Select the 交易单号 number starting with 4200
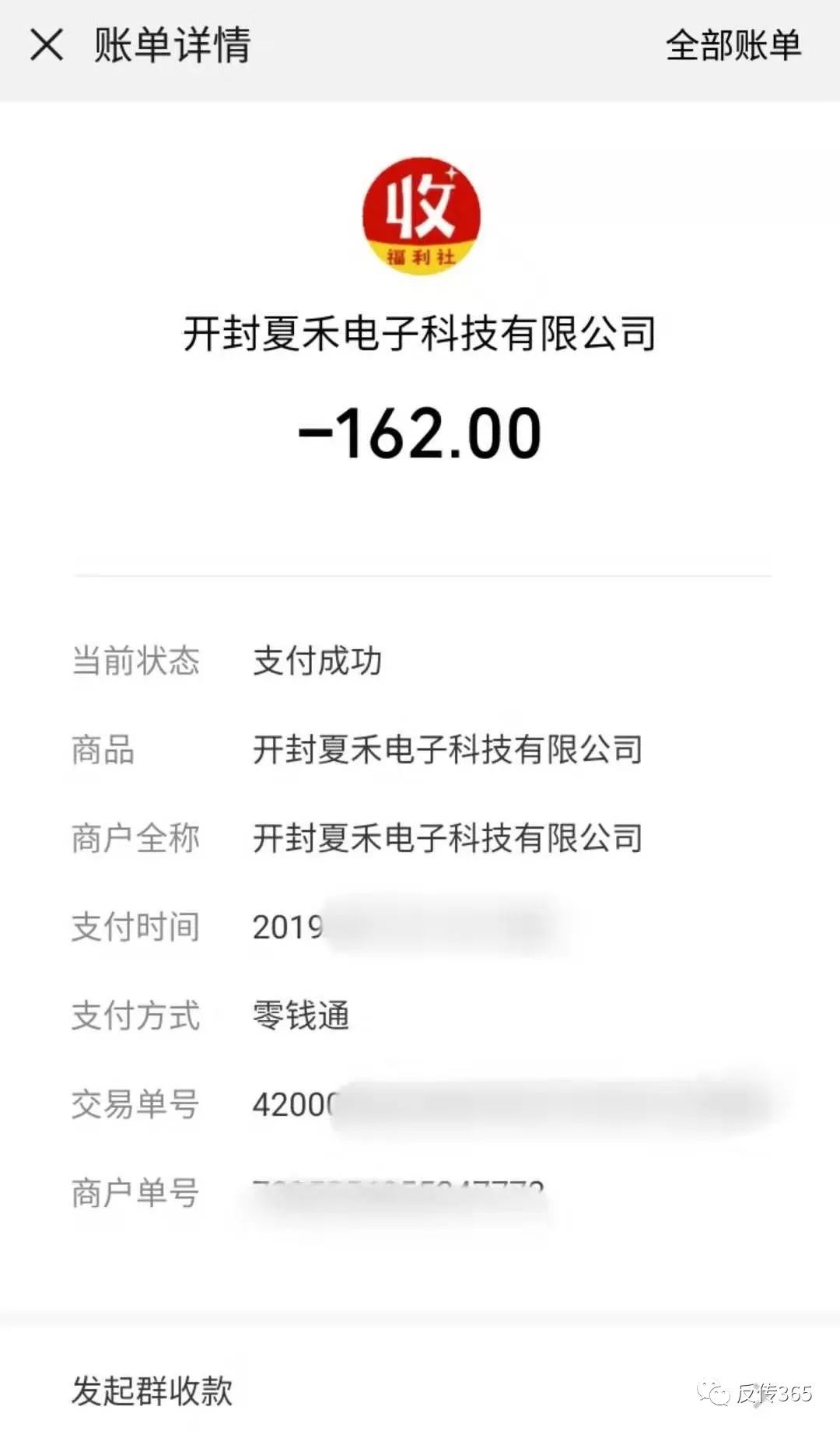The image size is (840, 1431). (x=506, y=1104)
